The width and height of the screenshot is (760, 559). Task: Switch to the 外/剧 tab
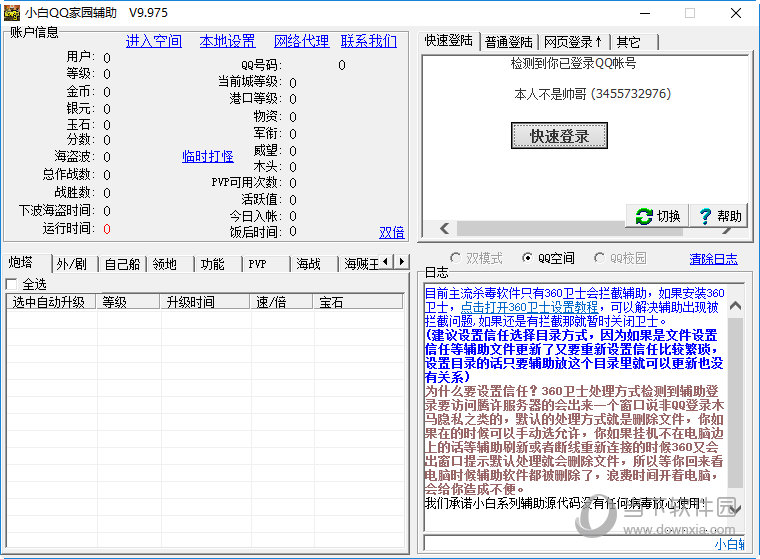click(75, 265)
